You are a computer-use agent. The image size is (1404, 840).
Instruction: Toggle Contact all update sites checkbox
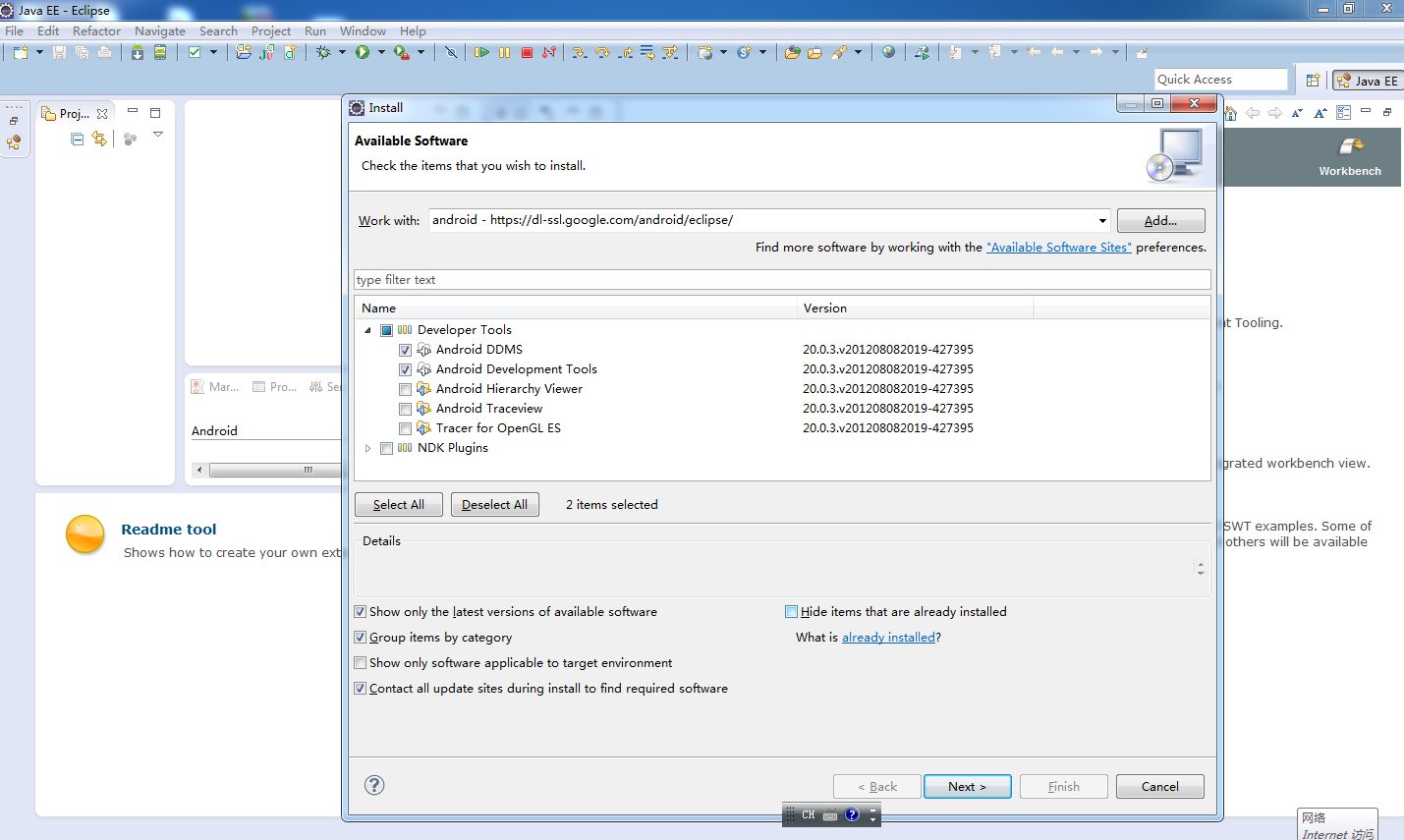coord(361,688)
